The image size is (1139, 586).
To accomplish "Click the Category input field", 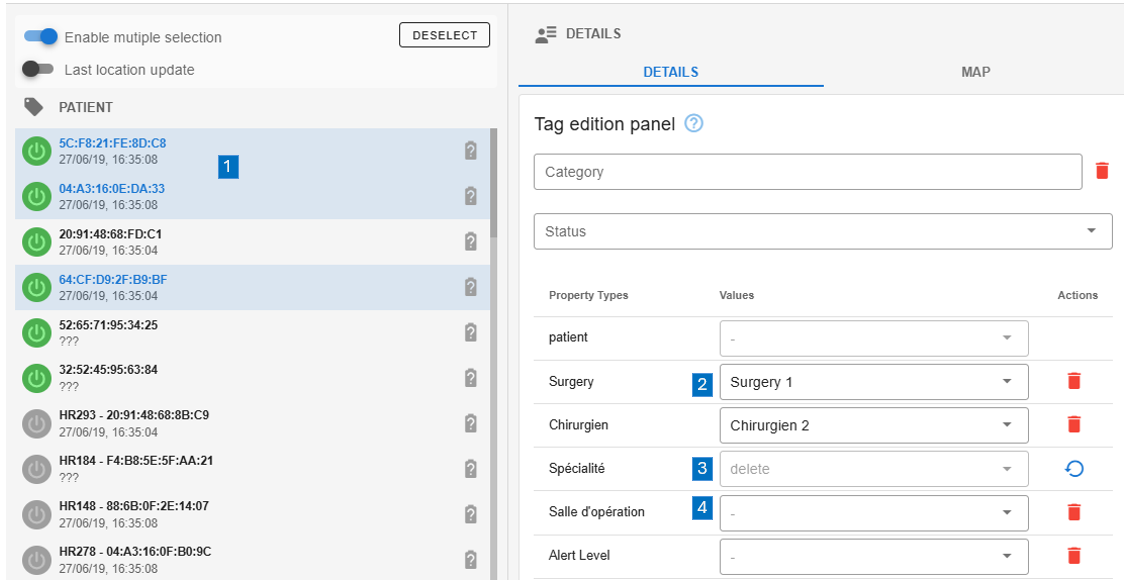I will coord(807,172).
